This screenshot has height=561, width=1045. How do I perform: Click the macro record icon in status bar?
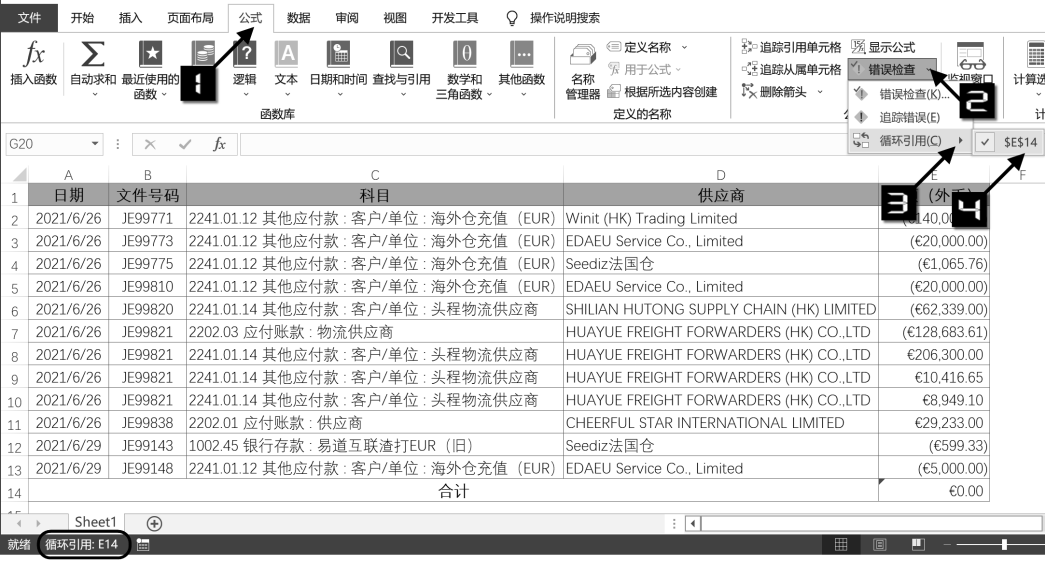(x=143, y=545)
